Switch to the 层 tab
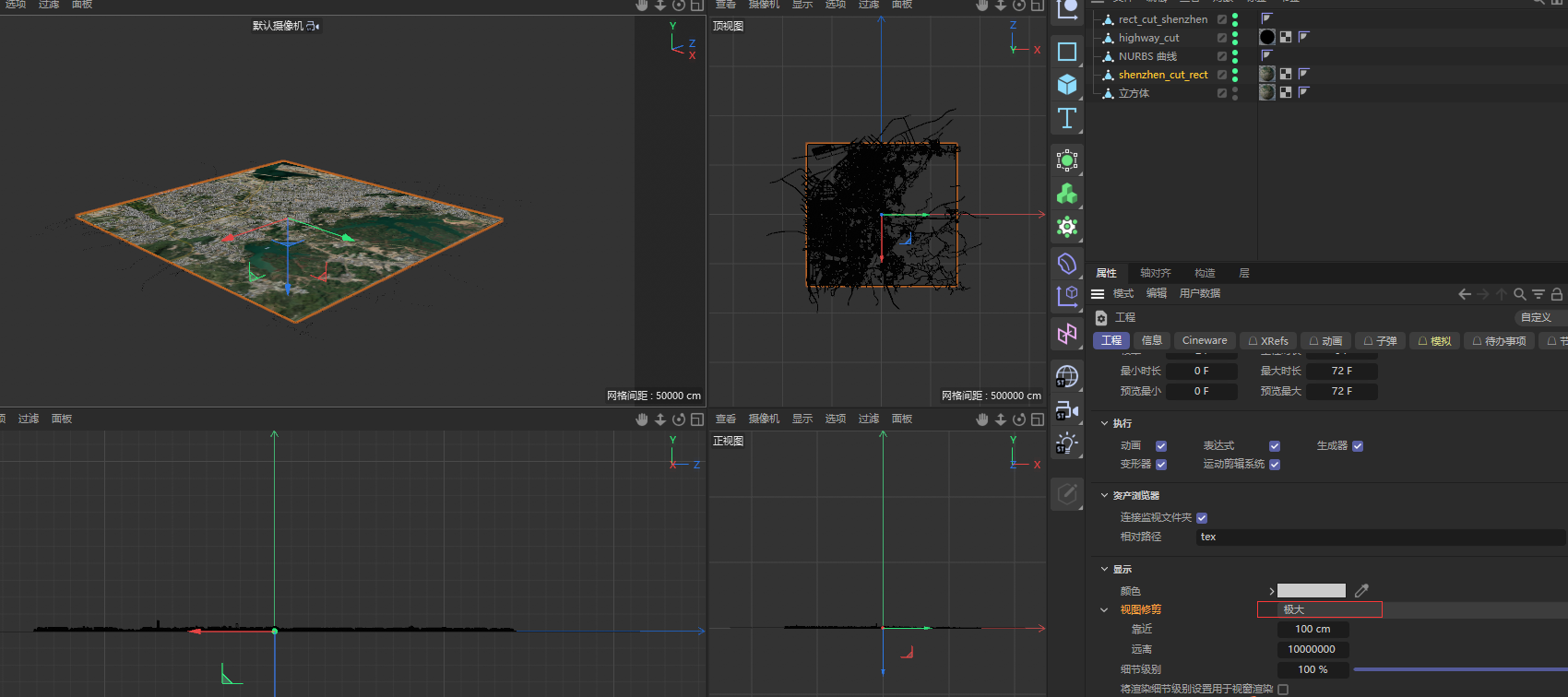Viewport: 1568px width, 697px height. coord(1244,273)
